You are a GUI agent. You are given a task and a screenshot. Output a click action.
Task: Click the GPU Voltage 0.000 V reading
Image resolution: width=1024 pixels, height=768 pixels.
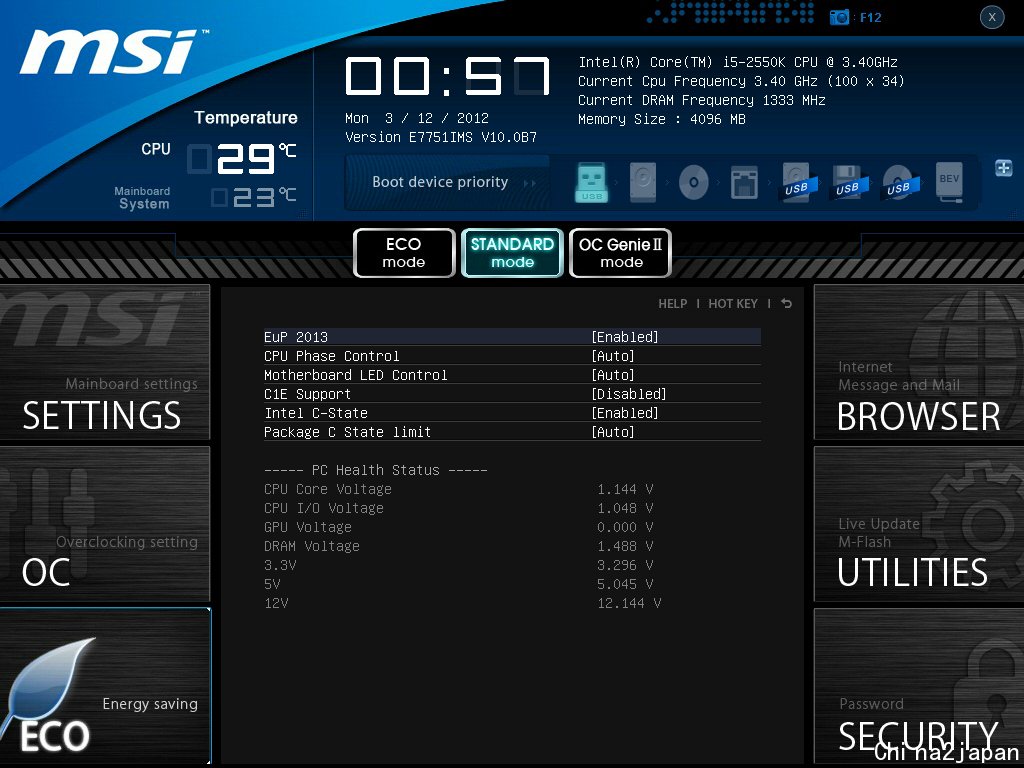[625, 527]
